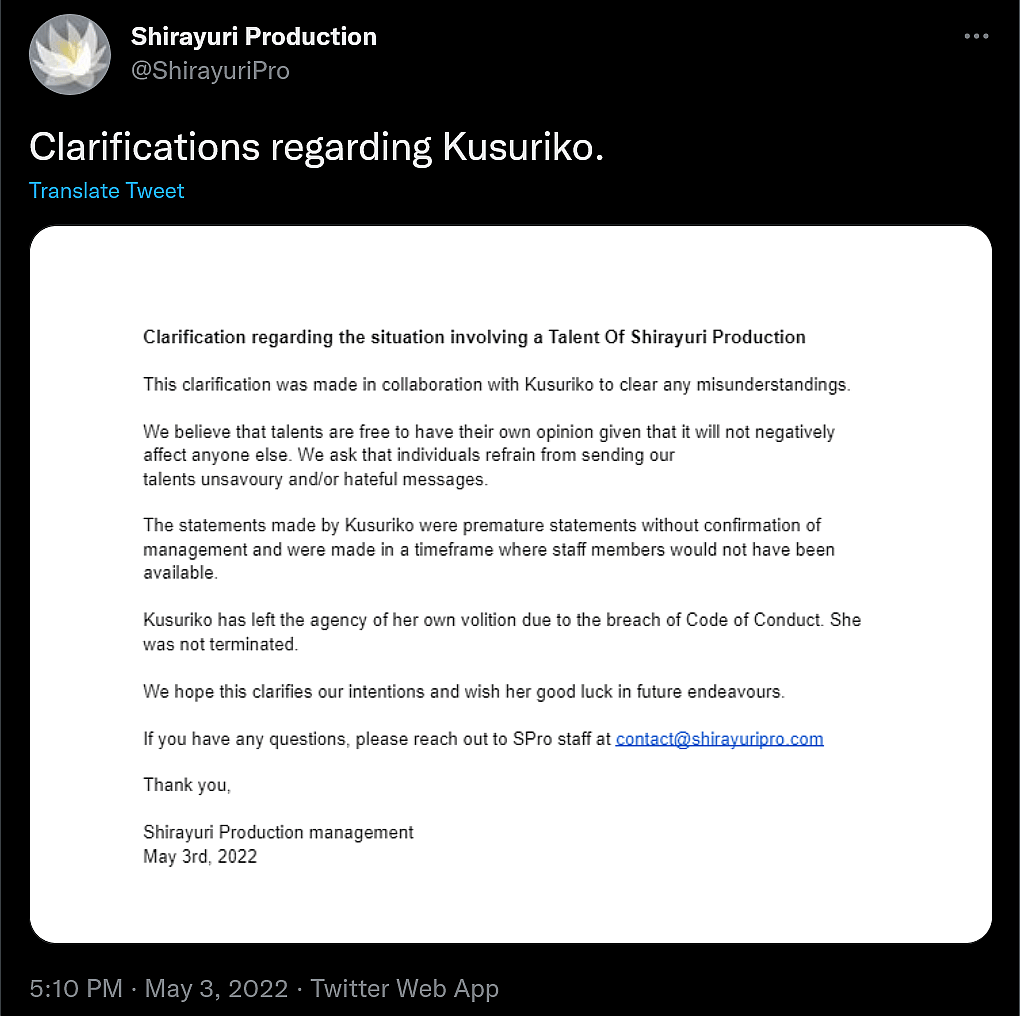Click the Shirayuri Production display name
The image size is (1026, 1025).
(254, 37)
